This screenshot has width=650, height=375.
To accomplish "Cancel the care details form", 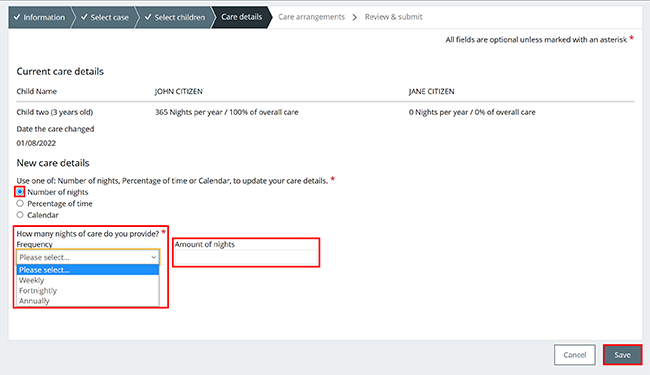I will point(575,355).
